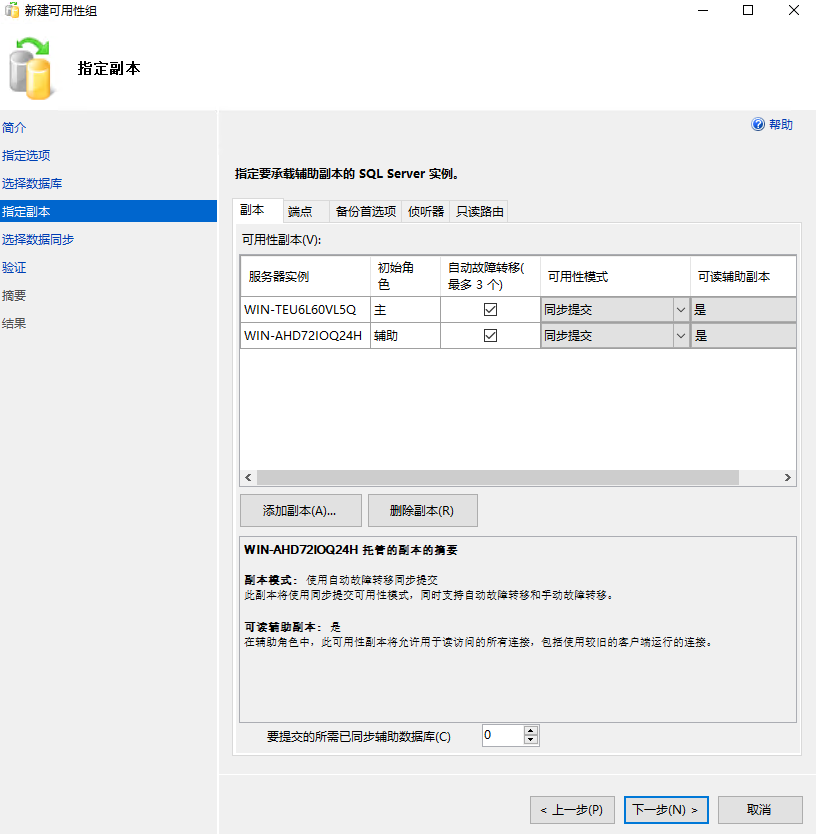Select server instance WIN-TEU6L60VL5Q cell
The image size is (816, 834).
pyautogui.click(x=305, y=310)
